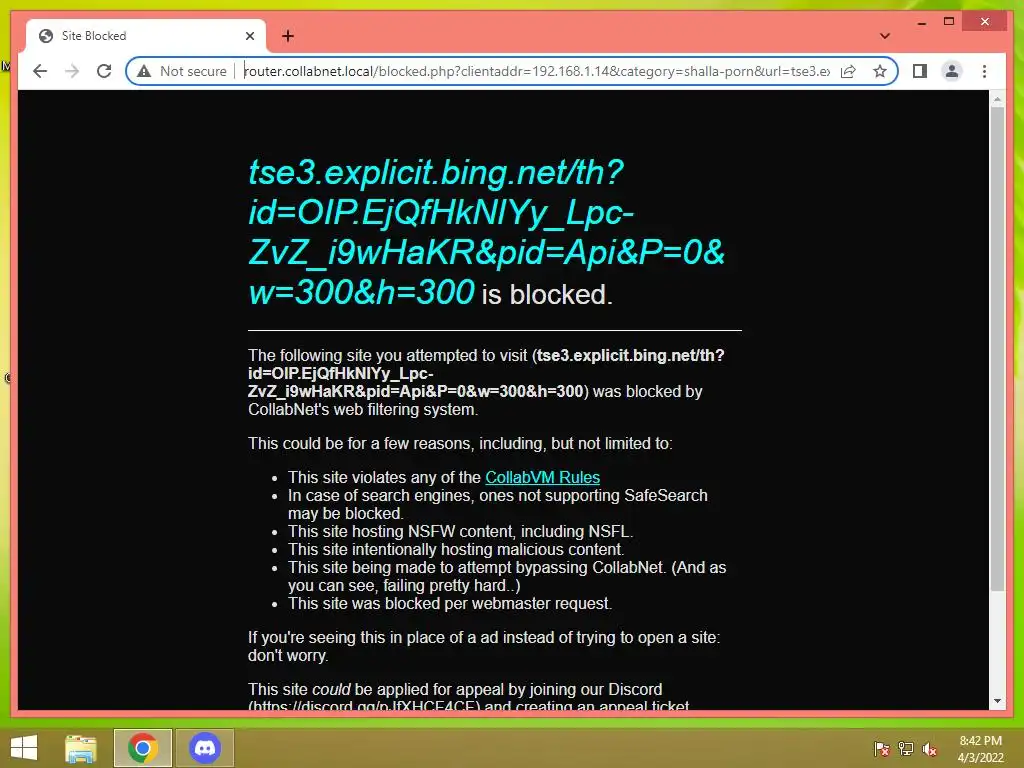Click the scroll up arrow
Viewport: 1024px width, 768px height.
tap(997, 99)
